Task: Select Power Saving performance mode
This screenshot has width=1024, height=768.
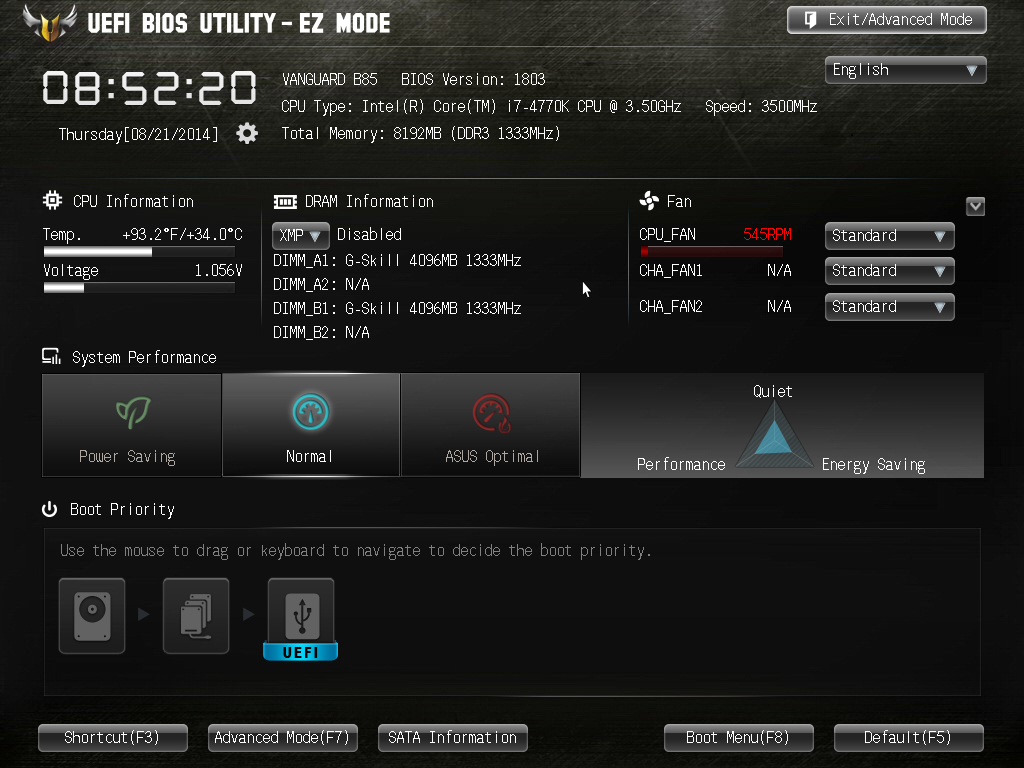Action: pyautogui.click(x=132, y=425)
